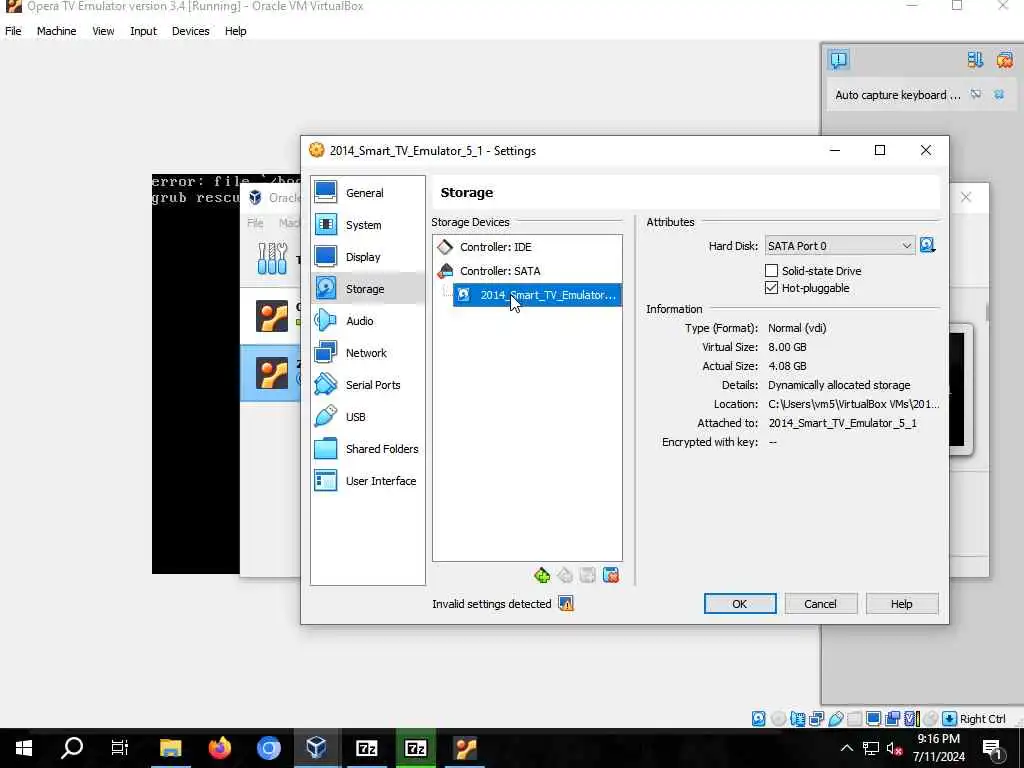
Task: Click the Right Ctrl host key label
Action: coord(983,719)
